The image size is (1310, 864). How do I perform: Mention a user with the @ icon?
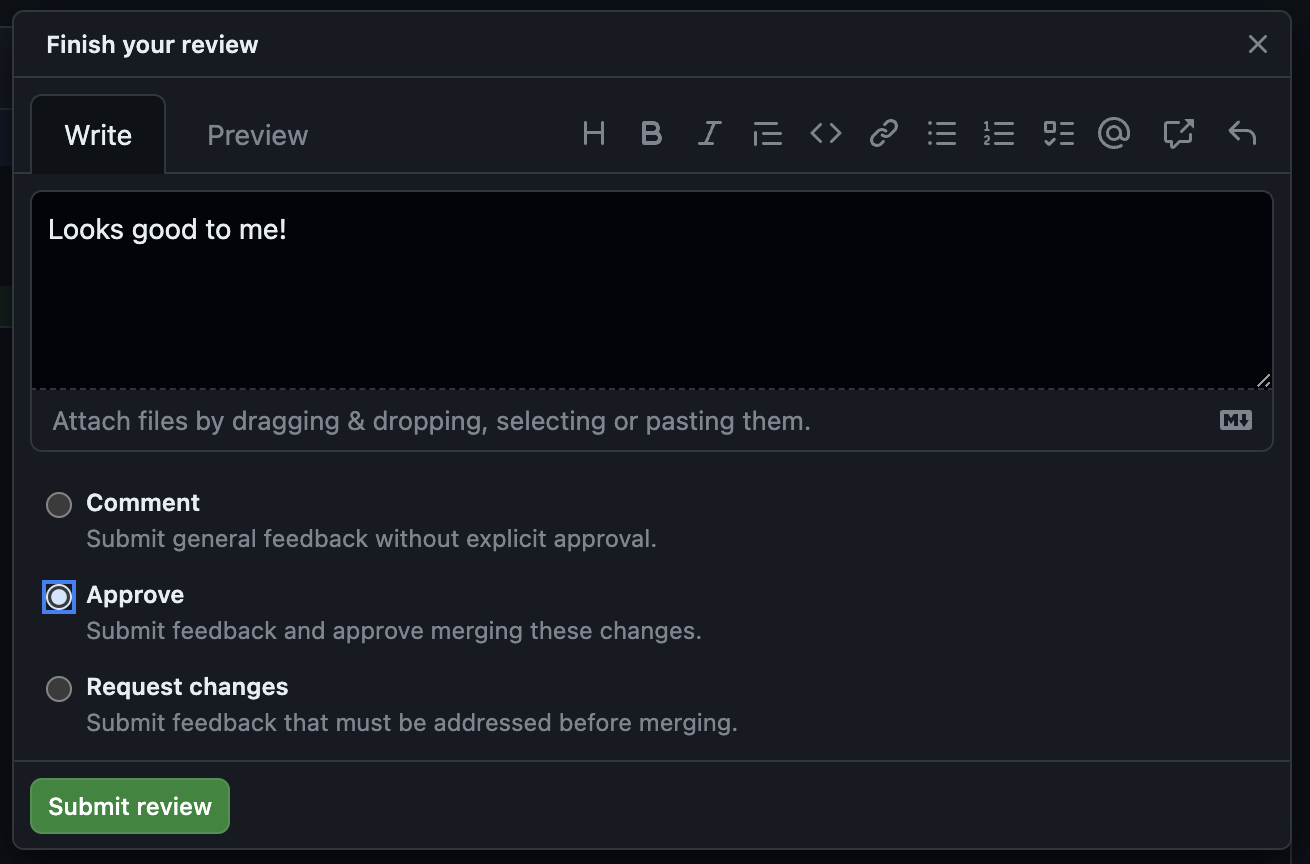click(x=1114, y=133)
